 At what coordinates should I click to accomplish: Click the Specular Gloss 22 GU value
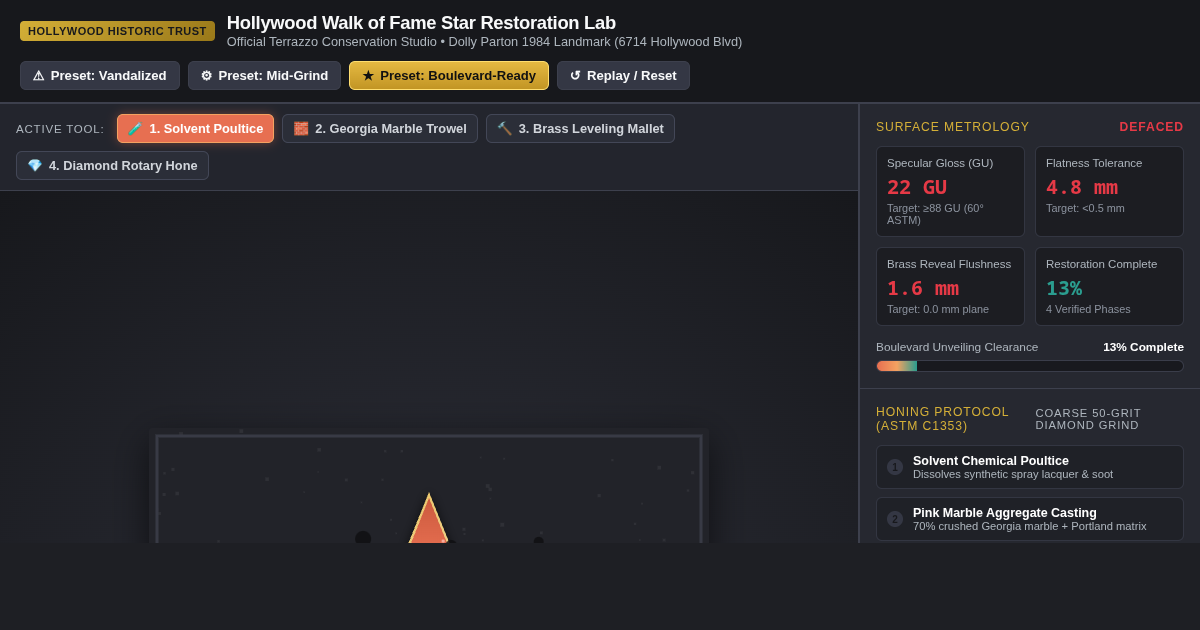pos(917,187)
